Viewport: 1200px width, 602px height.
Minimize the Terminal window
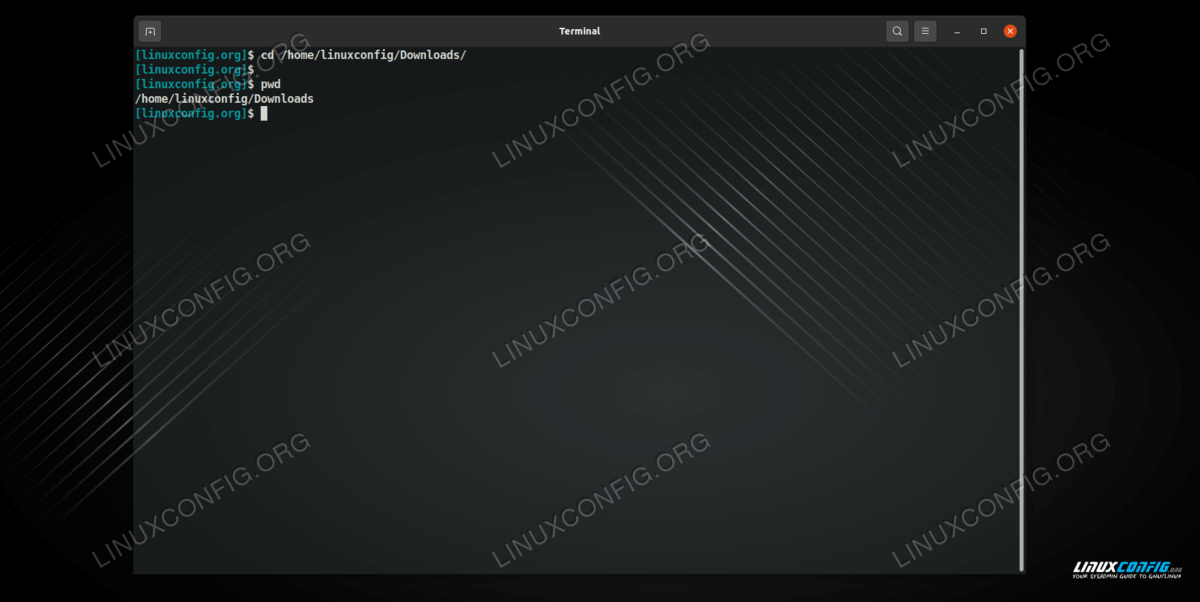pos(956,31)
